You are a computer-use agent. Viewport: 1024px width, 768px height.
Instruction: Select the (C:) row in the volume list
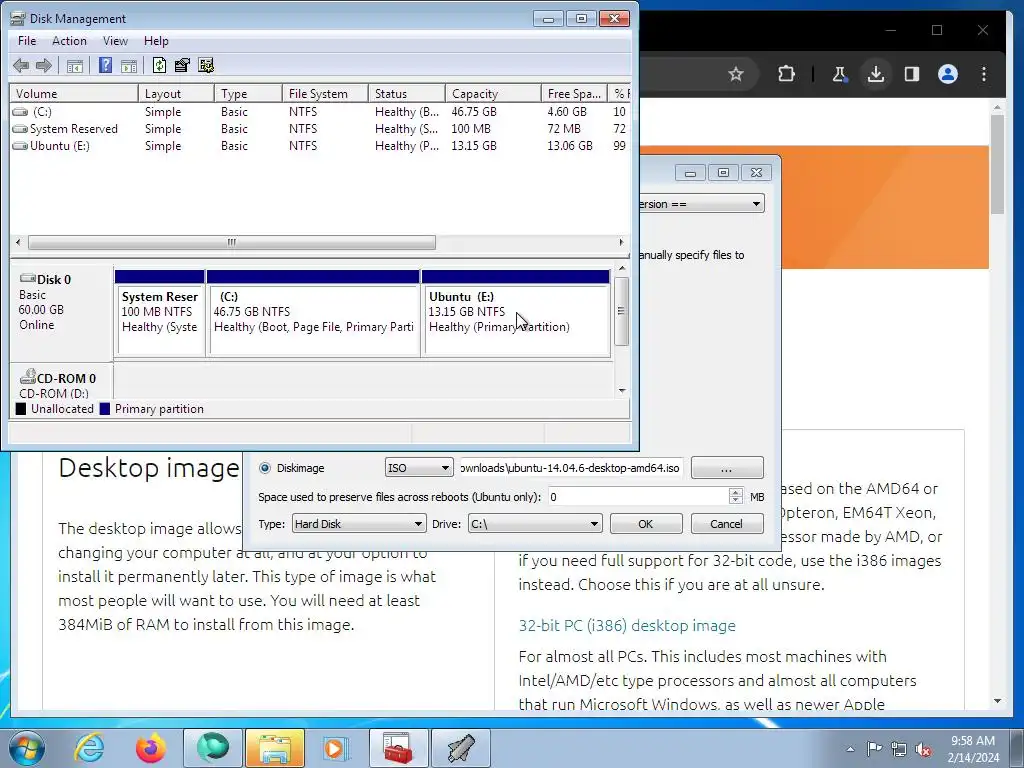319,112
